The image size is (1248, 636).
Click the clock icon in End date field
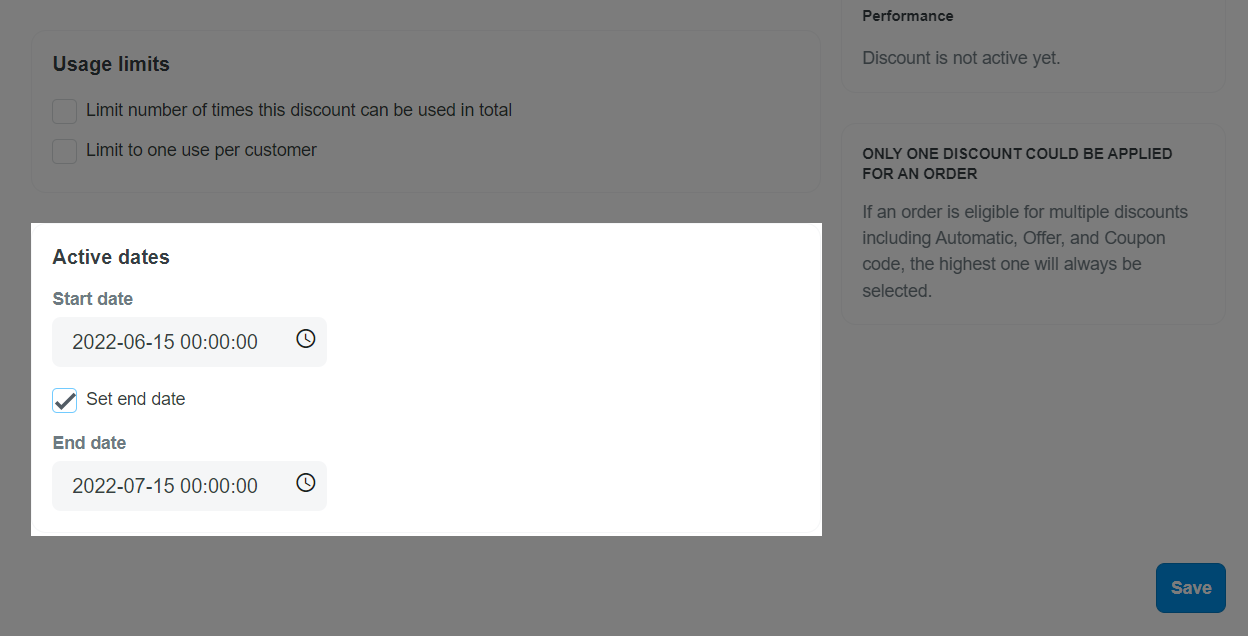[306, 483]
